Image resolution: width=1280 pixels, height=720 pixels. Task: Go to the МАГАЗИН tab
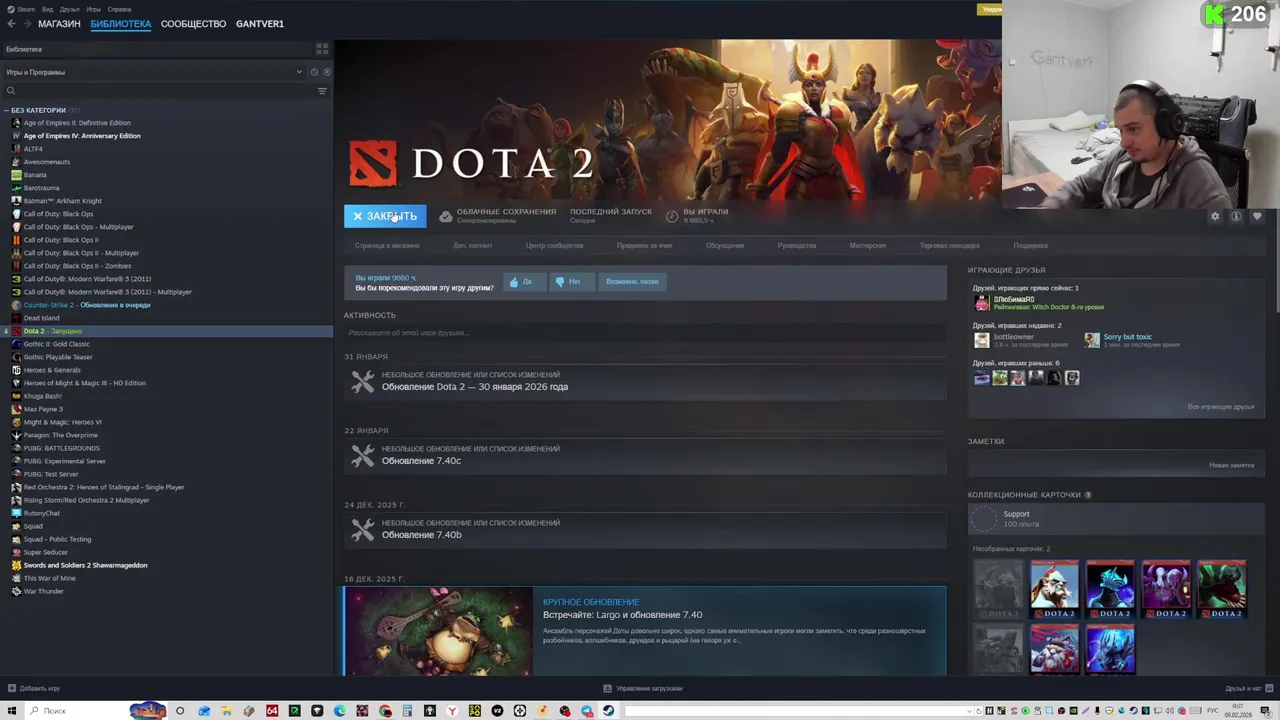point(59,24)
